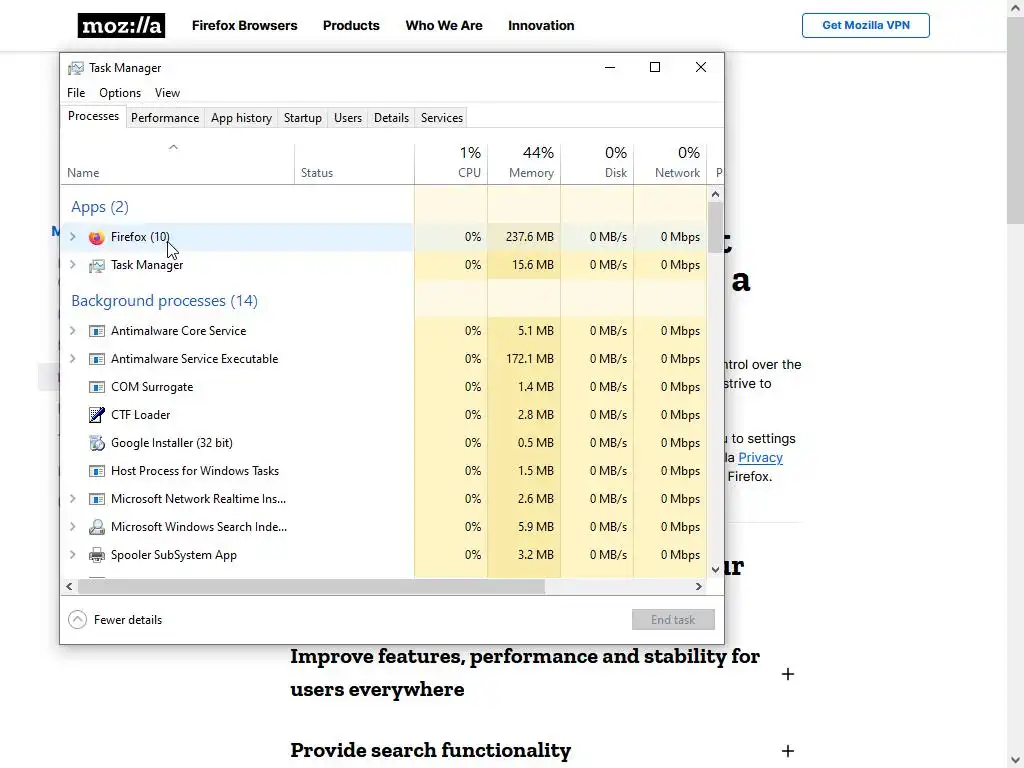The width and height of the screenshot is (1024, 768).
Task: Click the Google Installer process icon
Action: (x=97, y=443)
